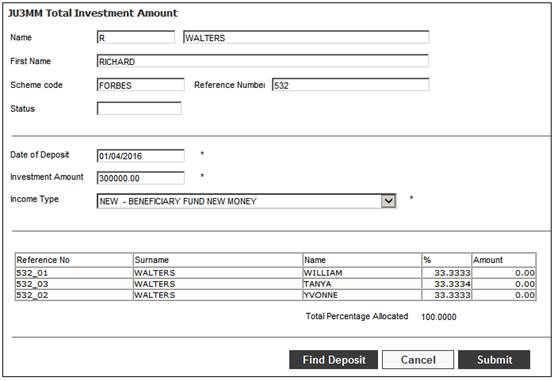Cancel the investment amount form

418,360
